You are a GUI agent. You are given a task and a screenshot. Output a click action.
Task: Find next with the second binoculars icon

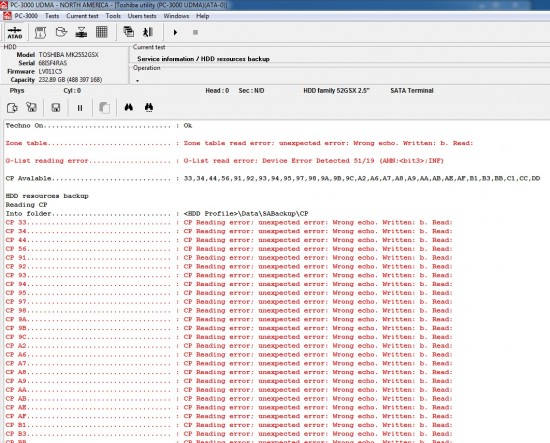(149, 107)
